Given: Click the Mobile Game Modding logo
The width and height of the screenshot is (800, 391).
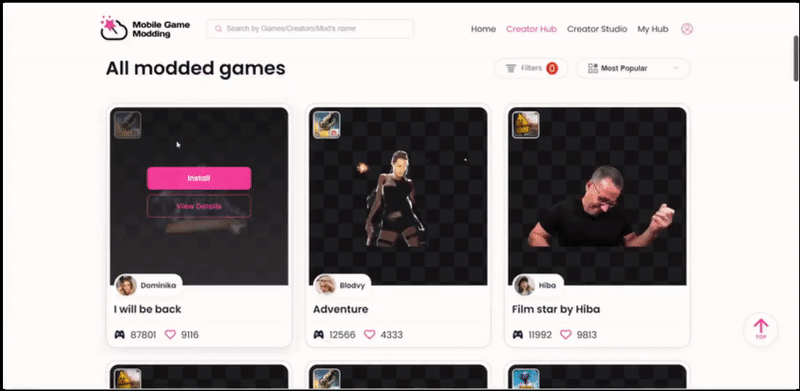Looking at the screenshot, I should click(145, 28).
